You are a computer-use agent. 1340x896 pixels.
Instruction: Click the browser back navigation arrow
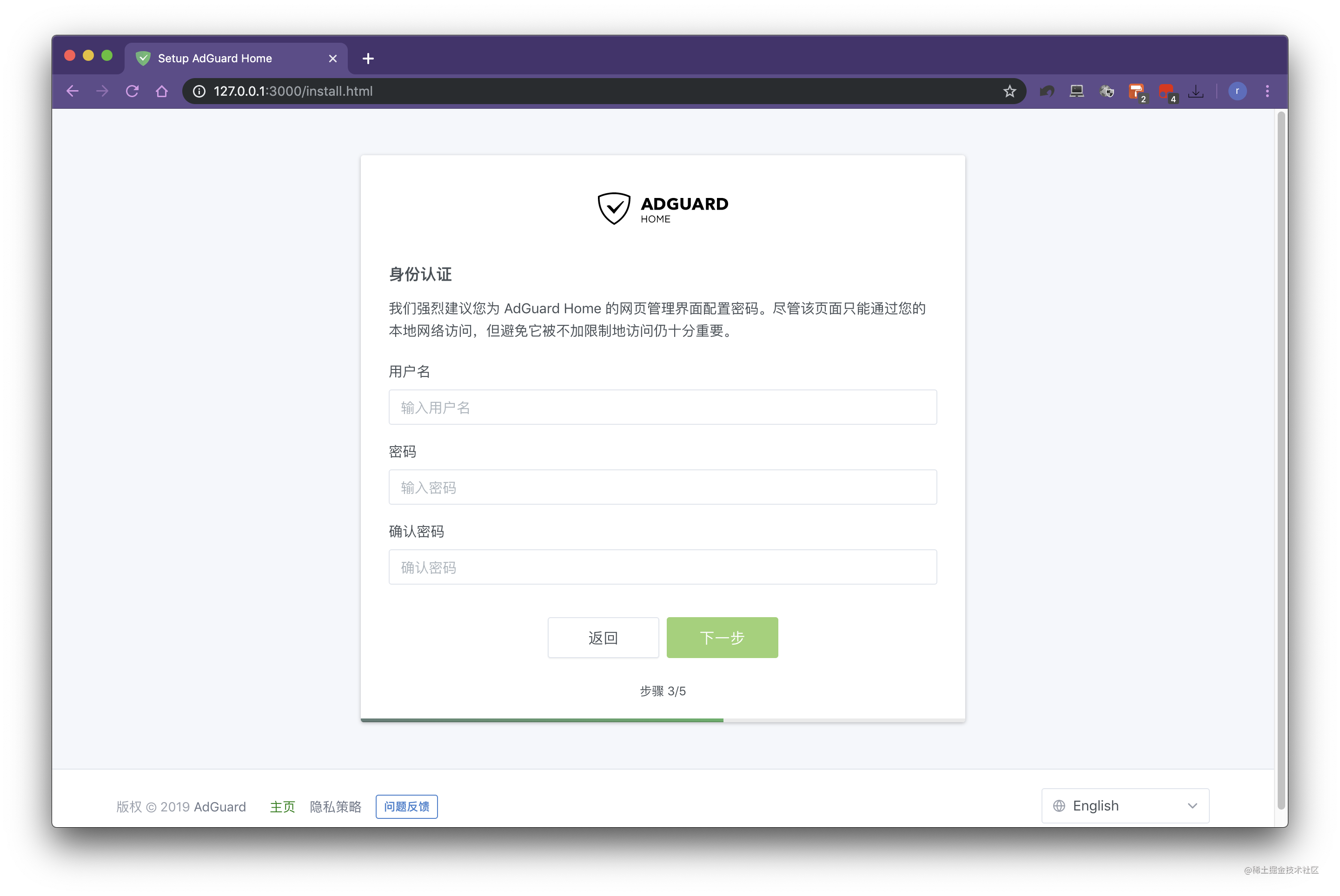click(75, 91)
